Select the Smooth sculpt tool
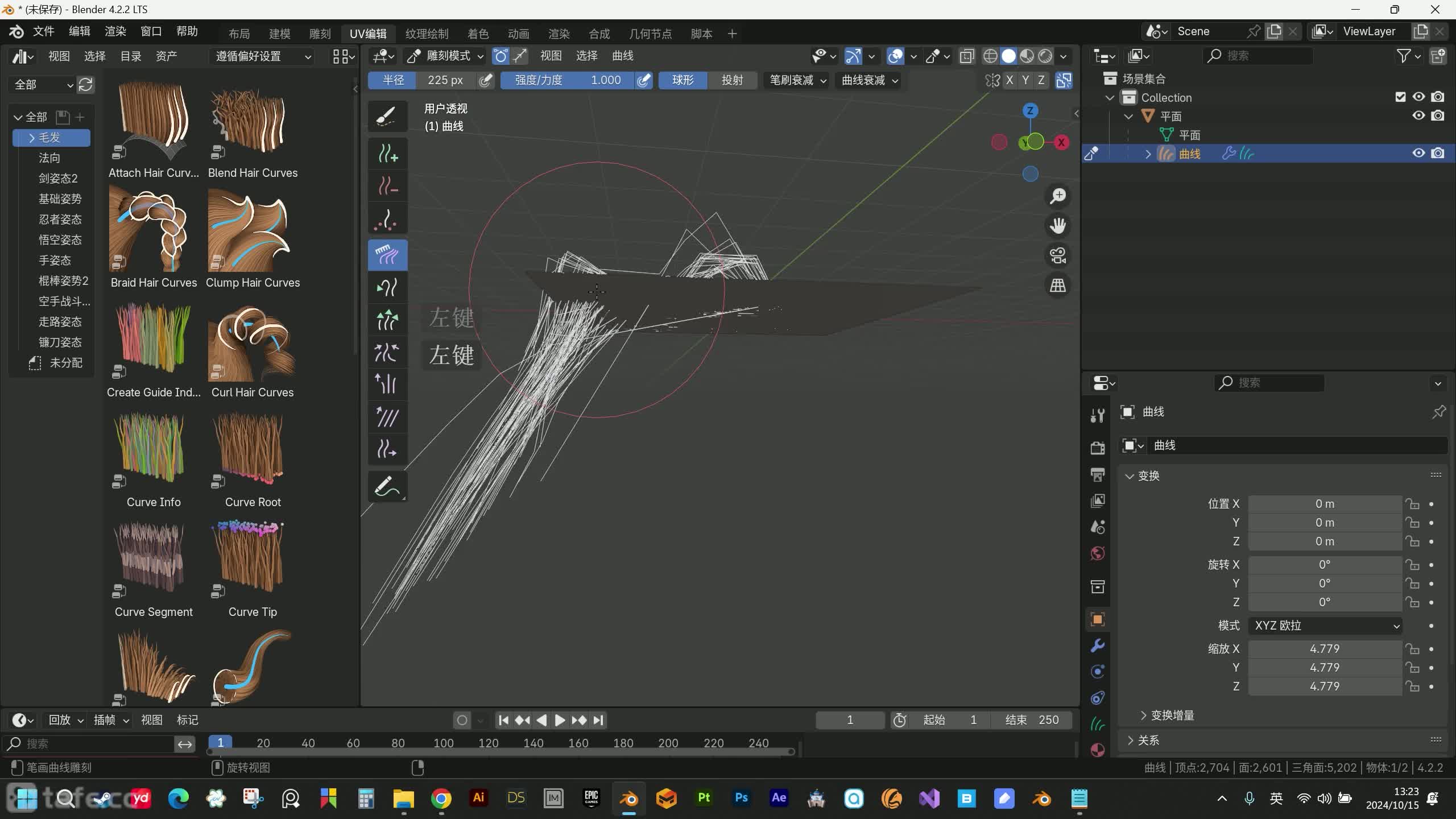The width and height of the screenshot is (1456, 819). (x=387, y=417)
